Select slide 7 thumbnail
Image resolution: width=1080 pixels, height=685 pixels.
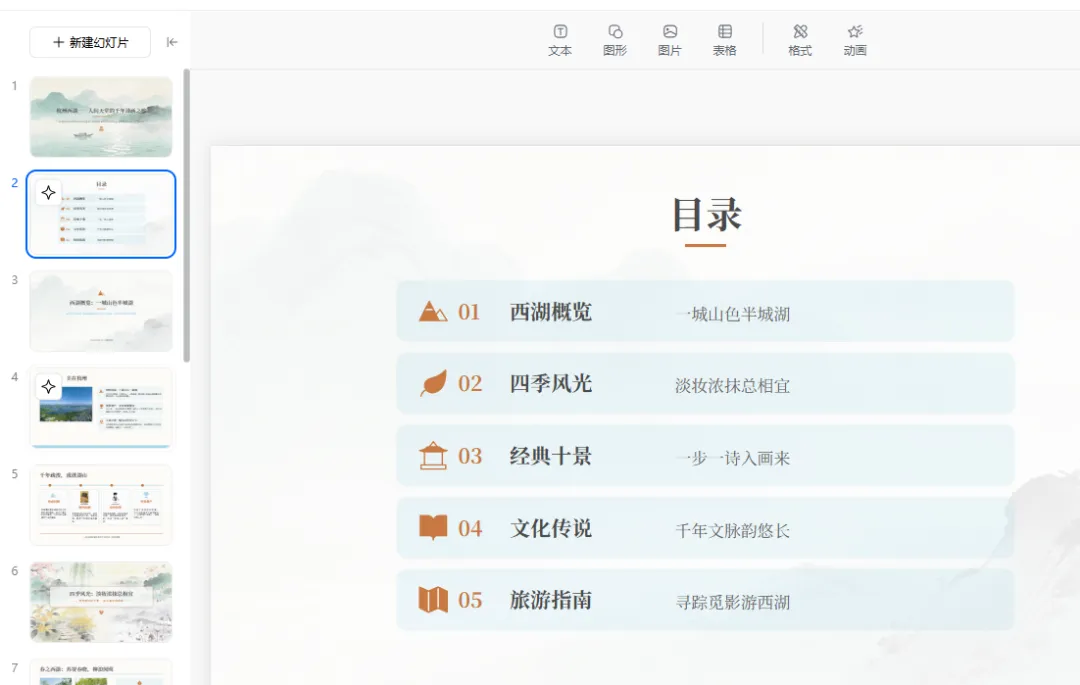[x=101, y=673]
